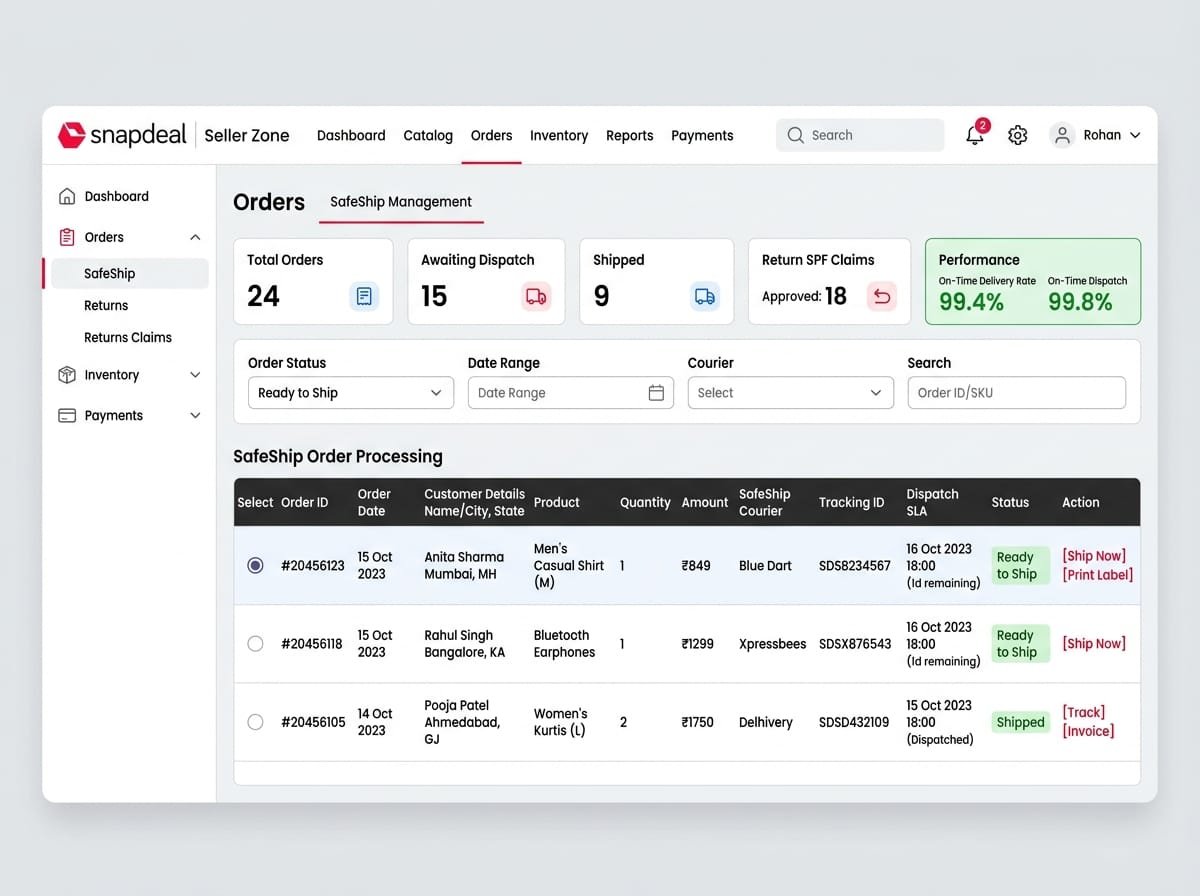Click tracking ID SDSD432109
Viewport: 1200px width, 896px height.
coord(854,722)
